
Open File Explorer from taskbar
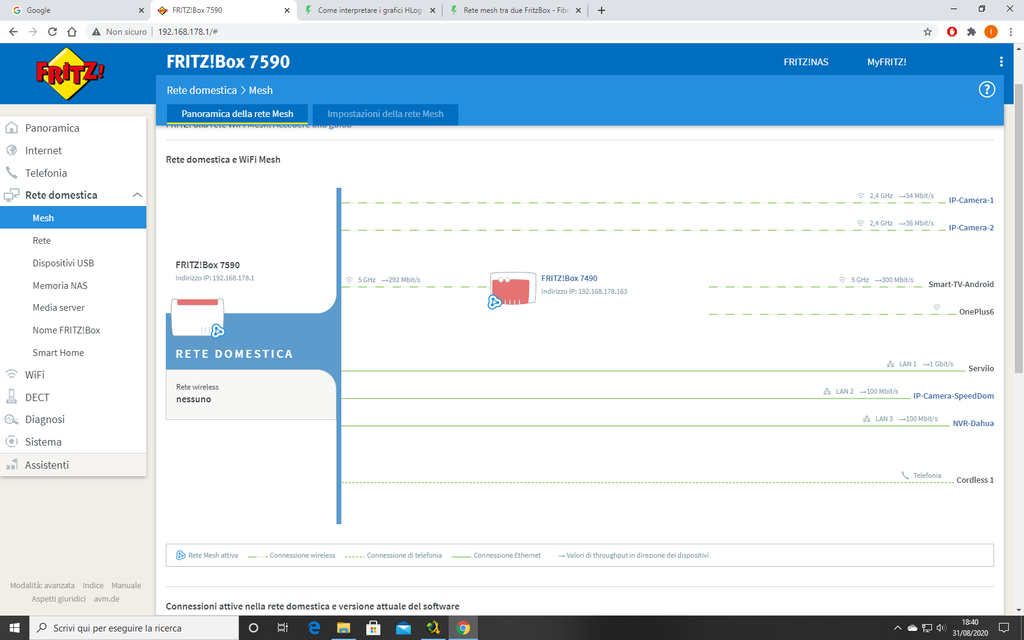(x=344, y=628)
